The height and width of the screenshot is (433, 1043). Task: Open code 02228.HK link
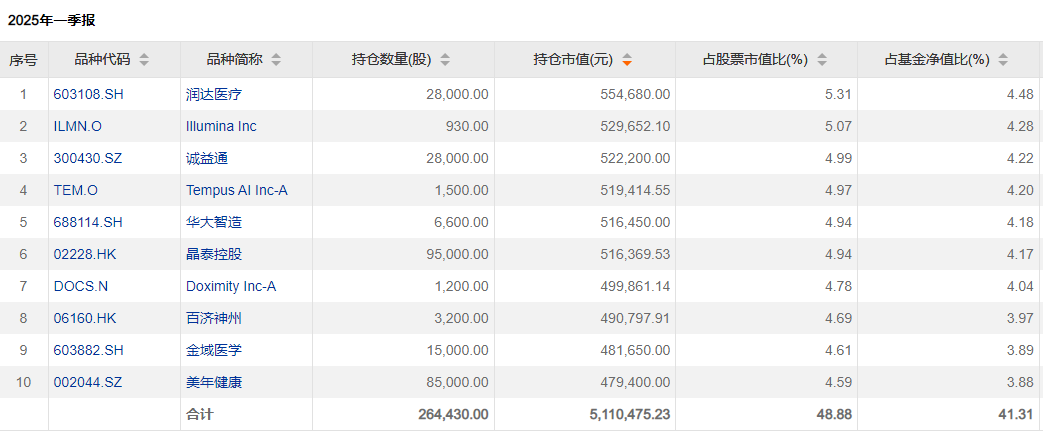pos(85,254)
